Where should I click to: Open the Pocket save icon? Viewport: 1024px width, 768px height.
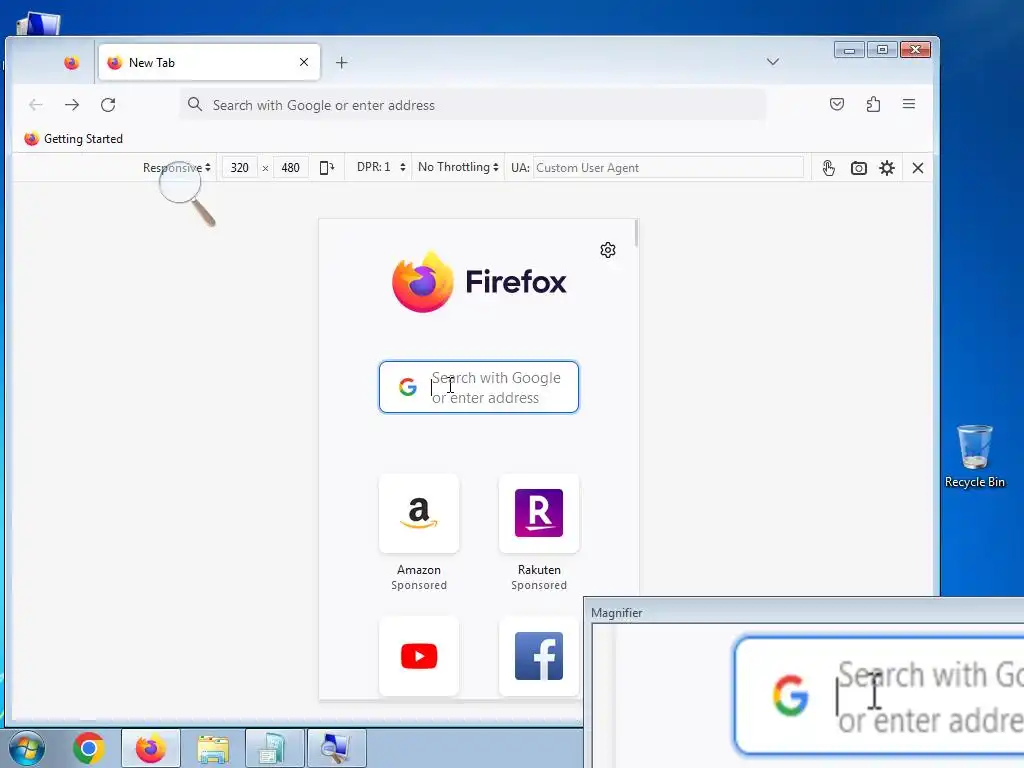pyautogui.click(x=837, y=104)
